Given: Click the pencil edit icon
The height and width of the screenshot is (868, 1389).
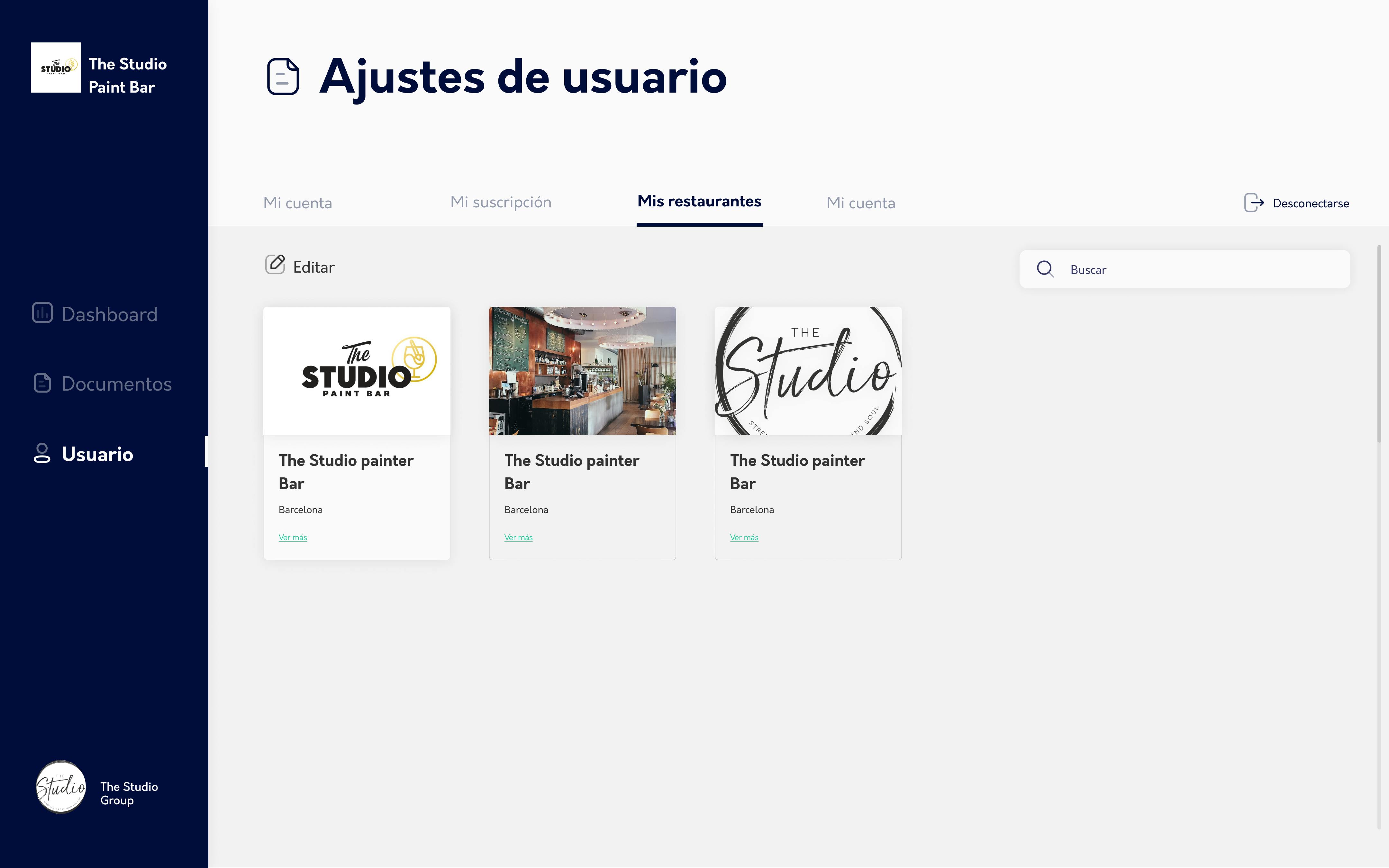Looking at the screenshot, I should pyautogui.click(x=276, y=265).
